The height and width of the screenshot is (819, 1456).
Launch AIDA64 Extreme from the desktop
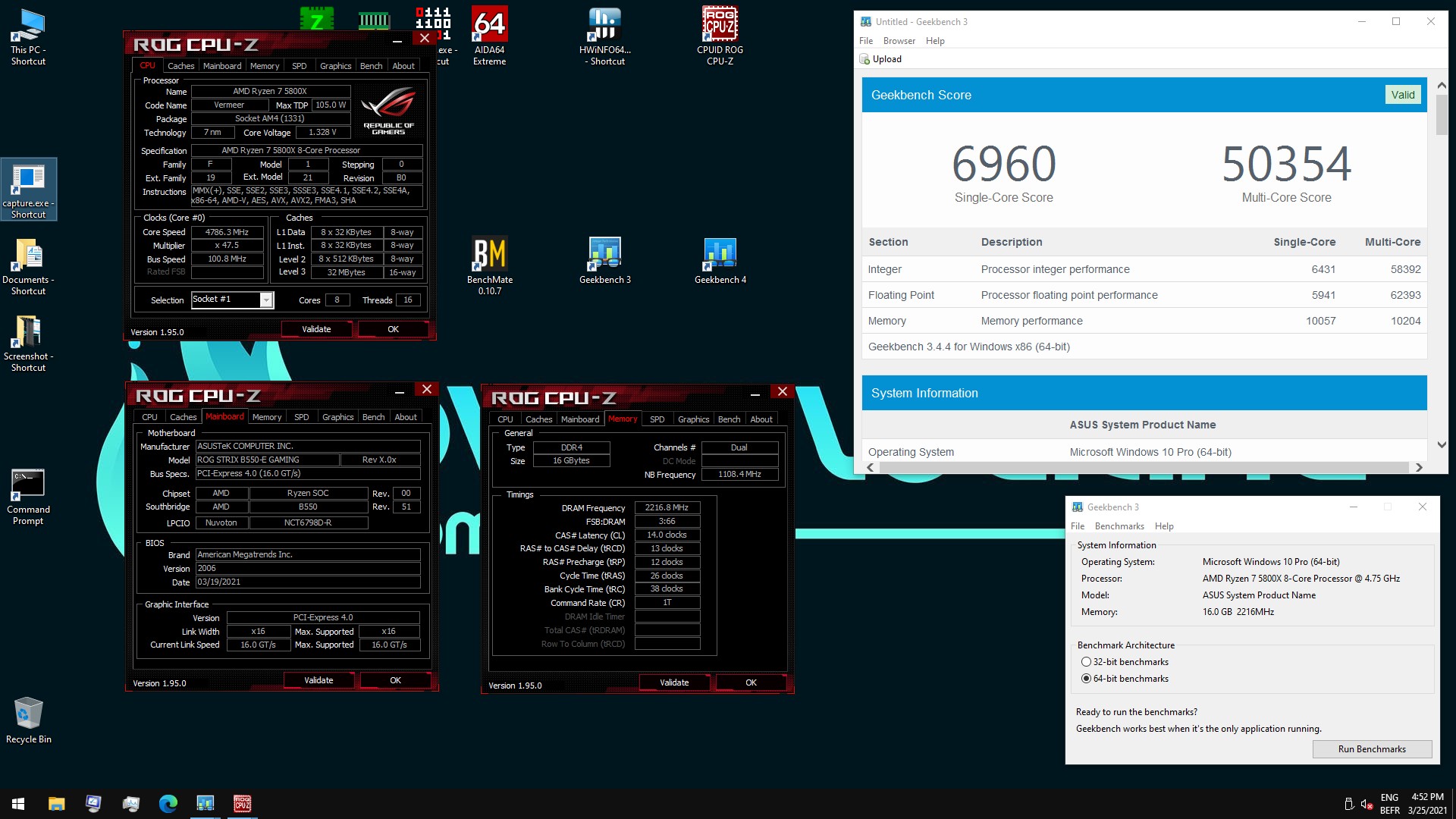(489, 36)
